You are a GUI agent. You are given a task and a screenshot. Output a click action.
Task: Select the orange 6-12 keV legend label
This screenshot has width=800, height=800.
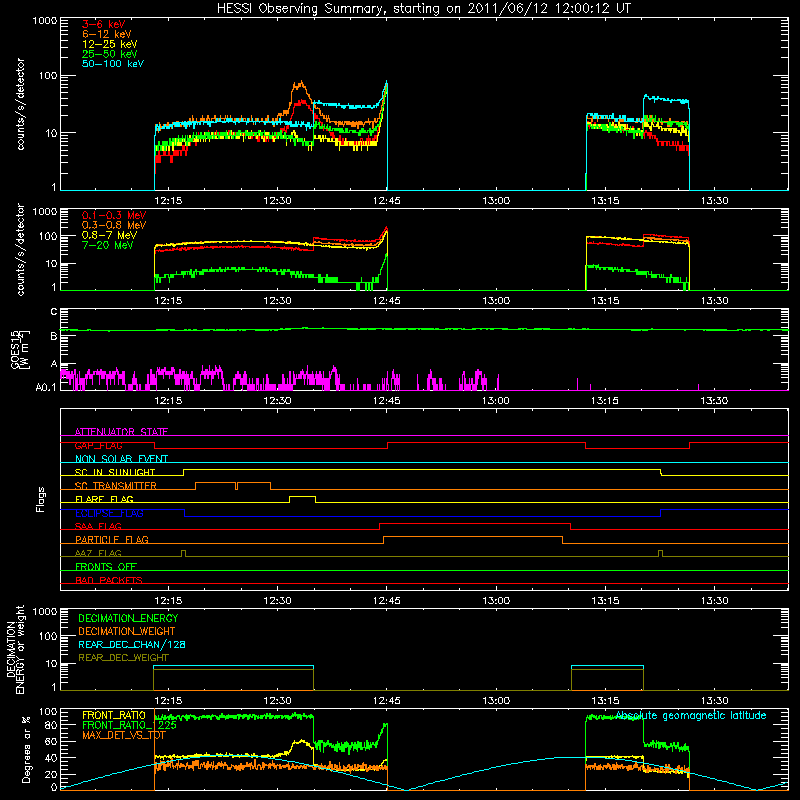(107, 34)
